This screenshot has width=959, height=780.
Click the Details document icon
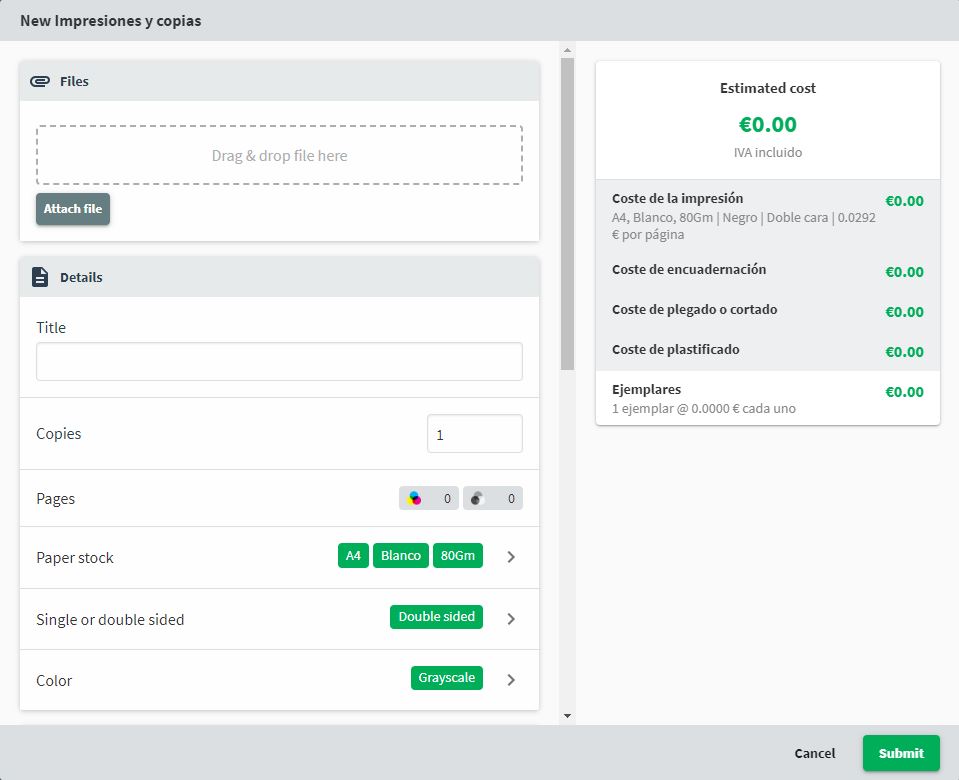pyautogui.click(x=40, y=277)
